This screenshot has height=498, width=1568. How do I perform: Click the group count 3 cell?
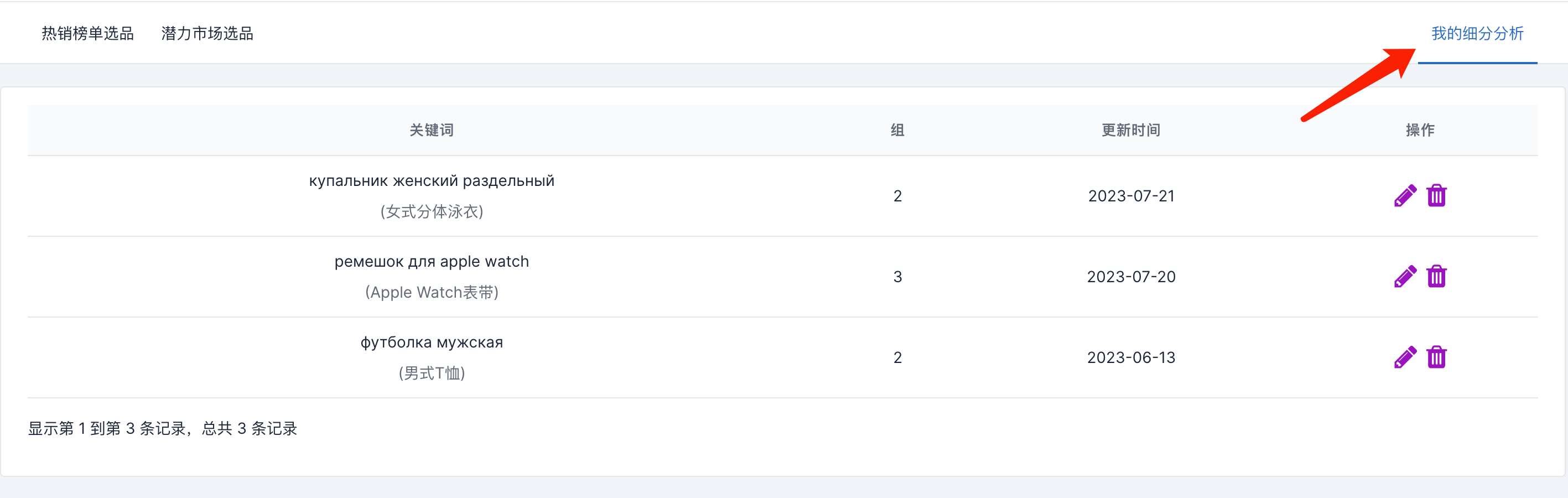[897, 277]
